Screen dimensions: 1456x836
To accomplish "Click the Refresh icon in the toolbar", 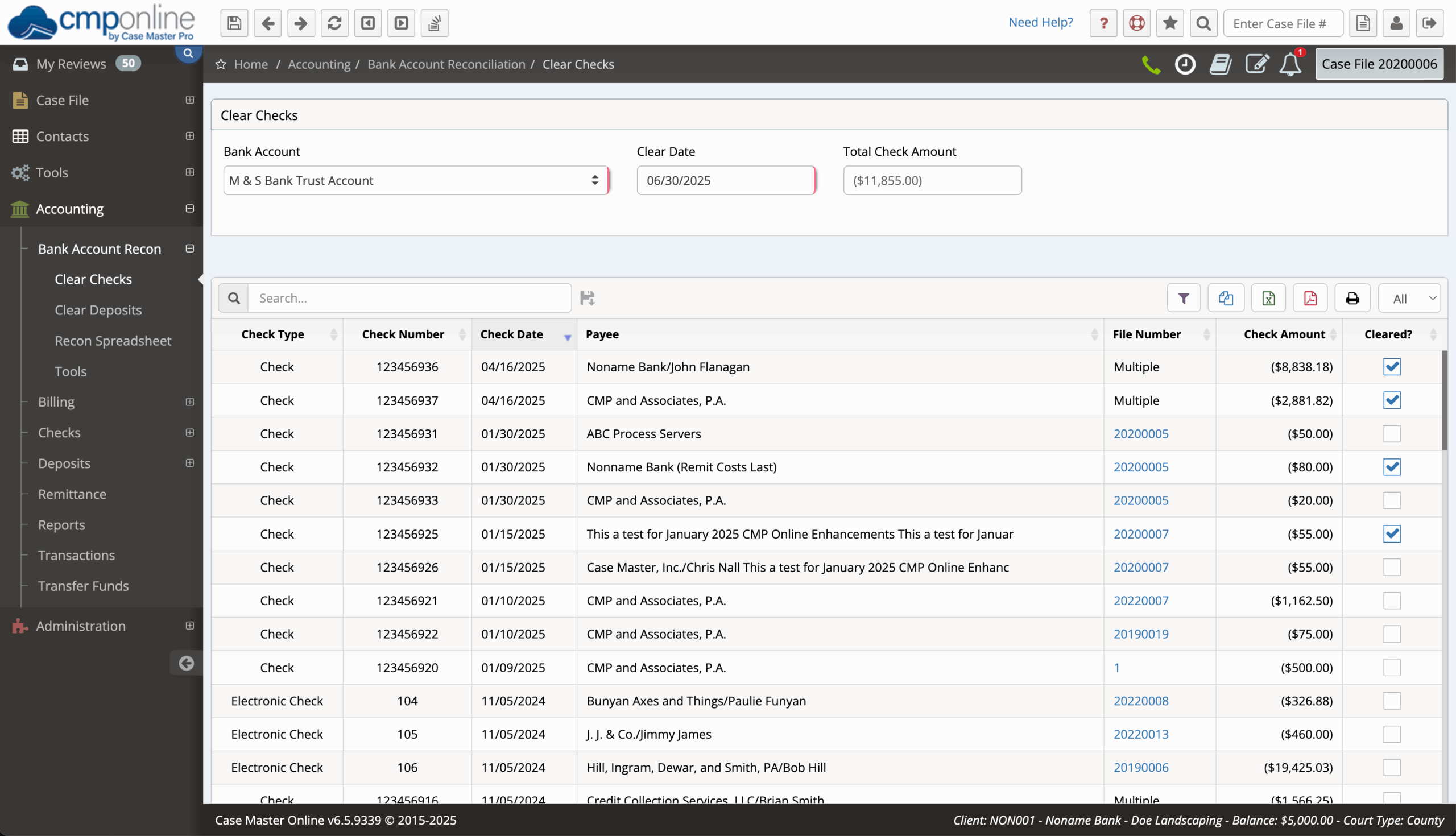I will click(x=334, y=23).
